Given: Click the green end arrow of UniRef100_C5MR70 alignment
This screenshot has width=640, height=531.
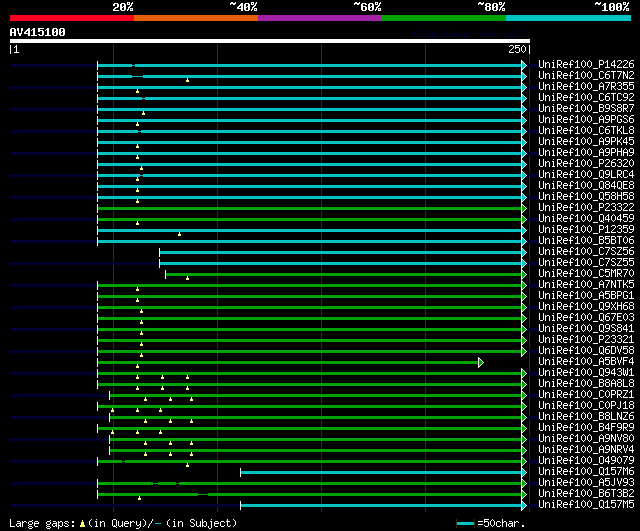Looking at the screenshot, I should [524, 274].
